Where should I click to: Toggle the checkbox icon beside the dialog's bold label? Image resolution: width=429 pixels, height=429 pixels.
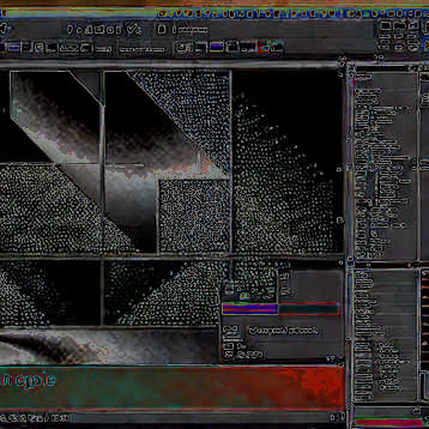pos(231,331)
